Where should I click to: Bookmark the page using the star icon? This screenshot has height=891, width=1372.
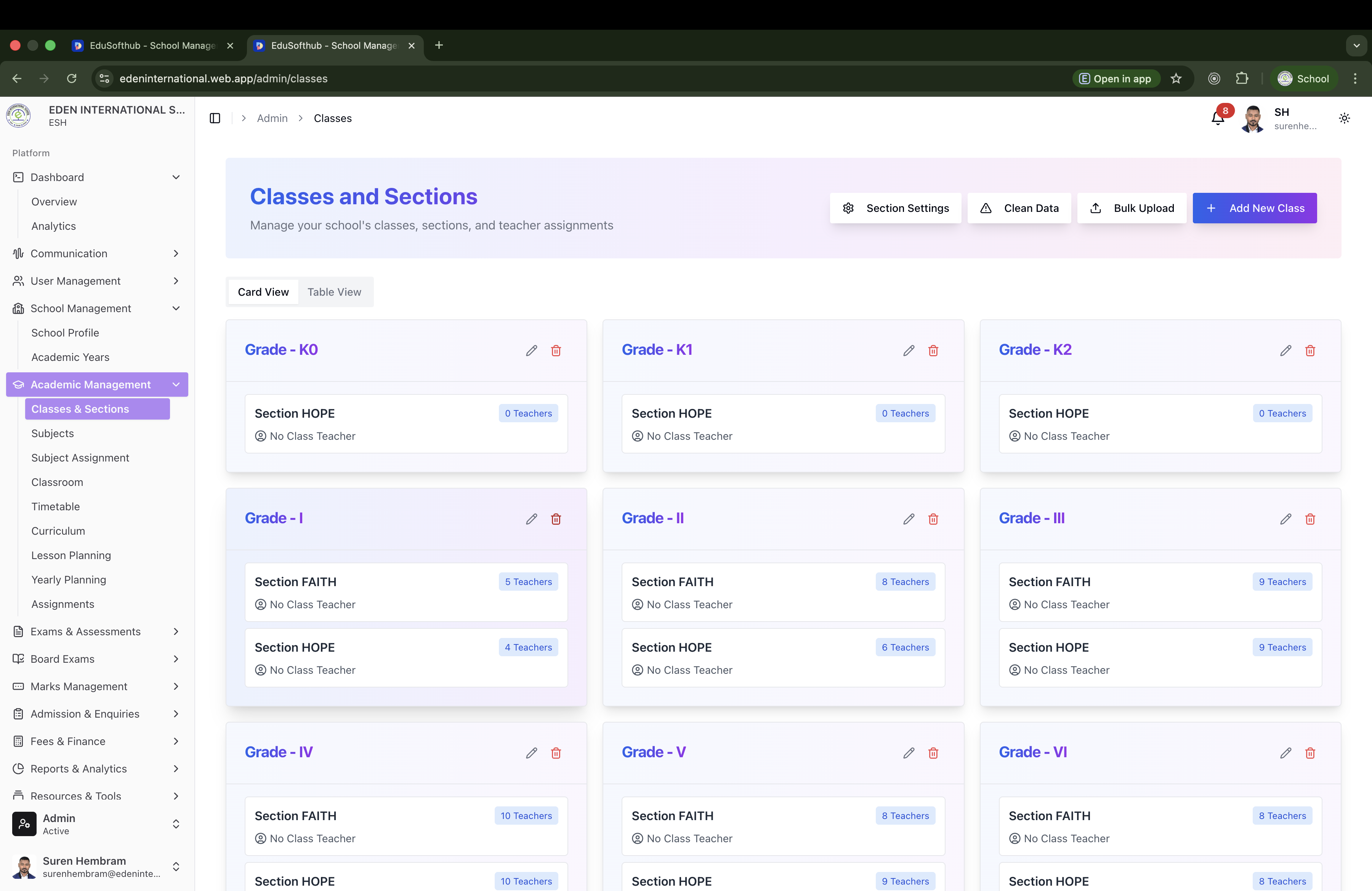click(1176, 79)
